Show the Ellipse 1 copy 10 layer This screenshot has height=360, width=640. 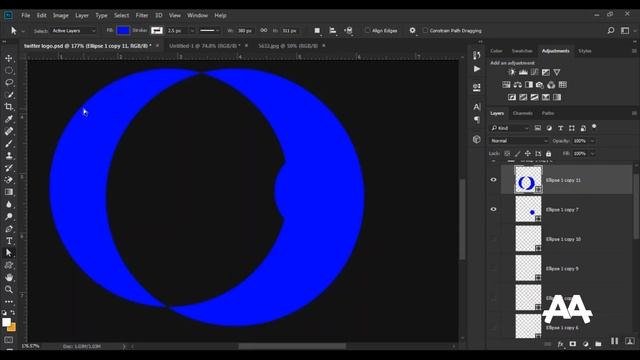[493, 239]
